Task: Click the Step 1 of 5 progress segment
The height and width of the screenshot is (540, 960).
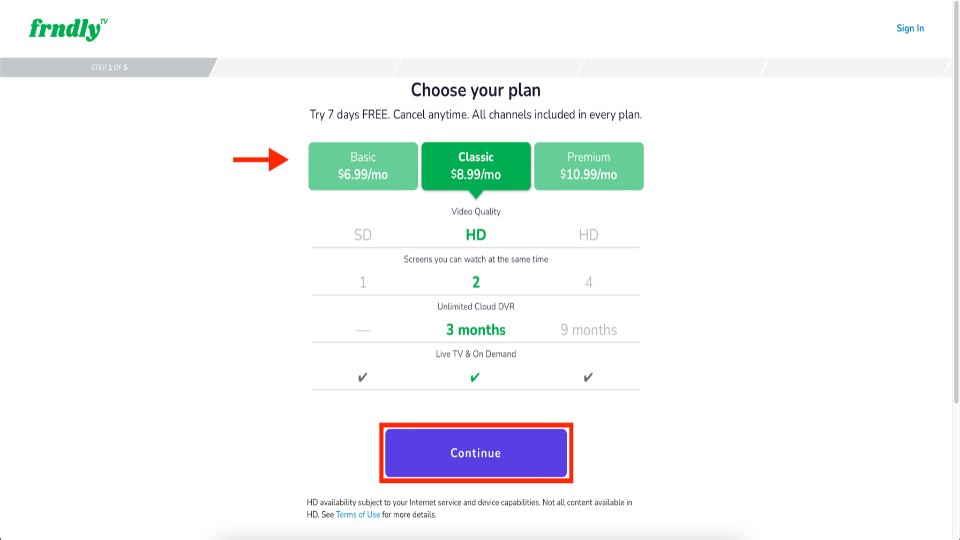Action: pos(108,67)
